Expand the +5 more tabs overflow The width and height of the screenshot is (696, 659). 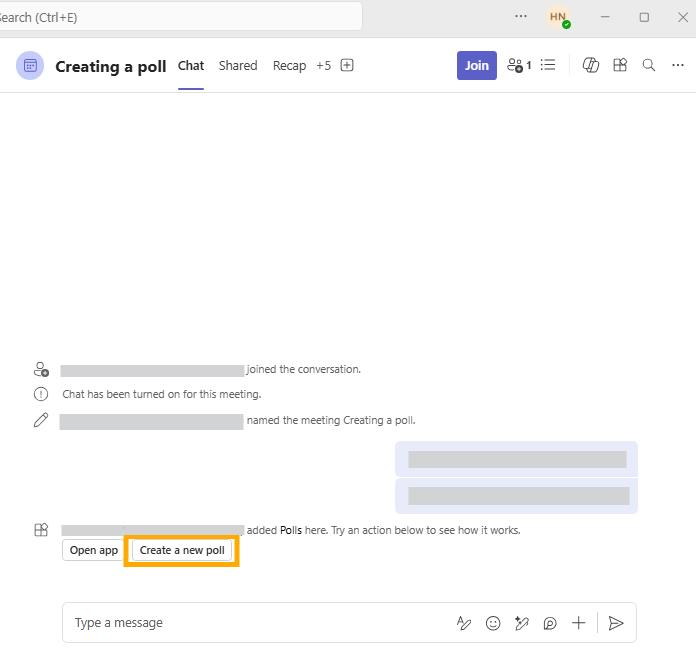[323, 66]
